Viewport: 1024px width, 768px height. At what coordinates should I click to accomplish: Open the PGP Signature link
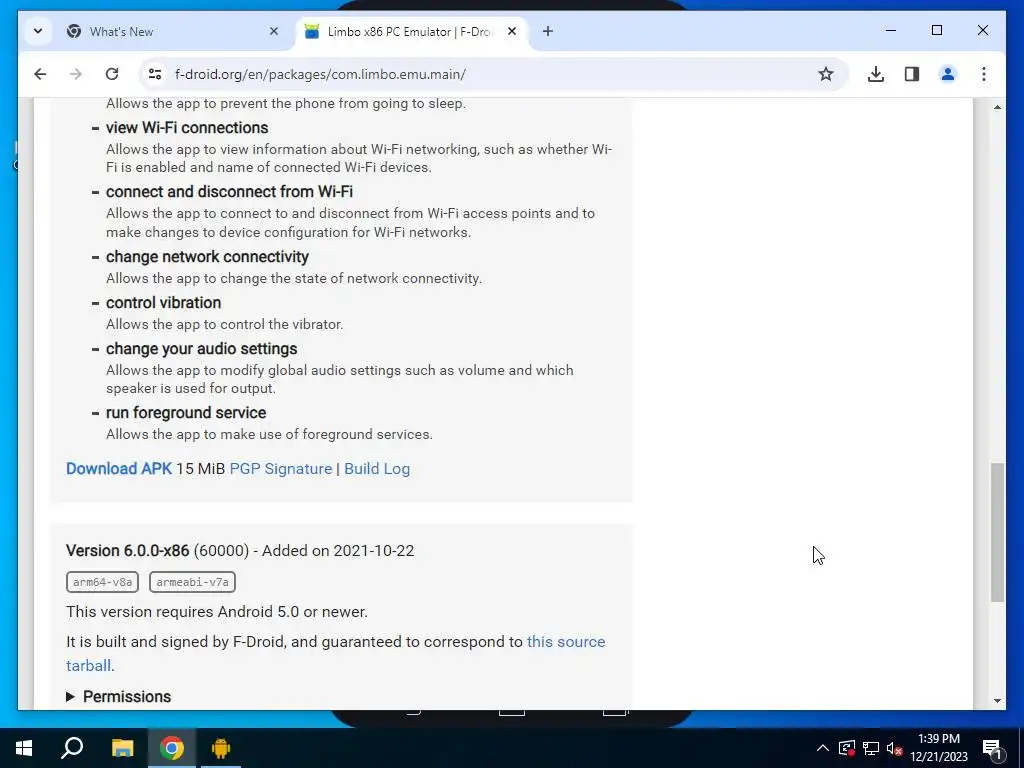click(x=281, y=469)
